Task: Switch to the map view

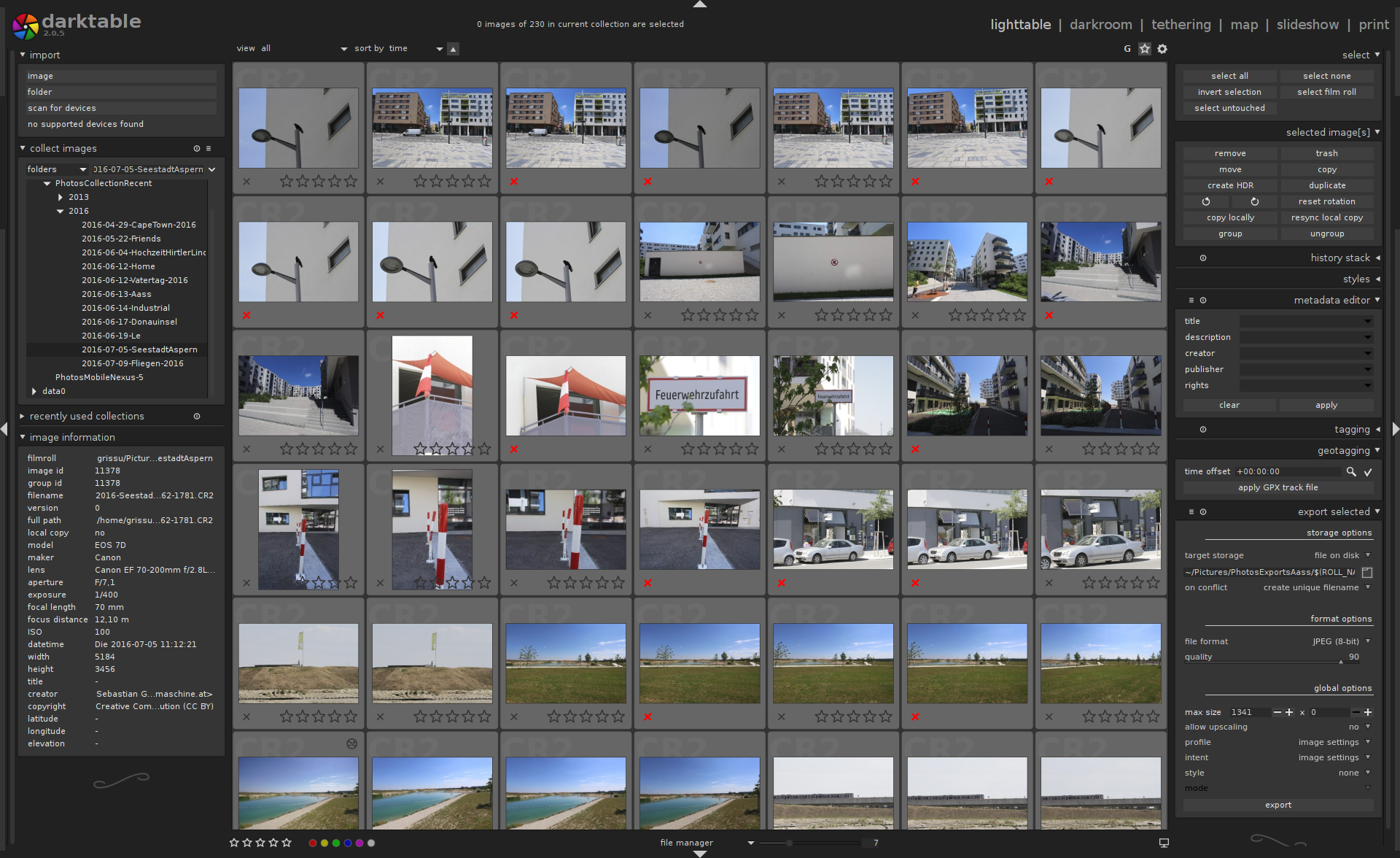Action: tap(1244, 25)
